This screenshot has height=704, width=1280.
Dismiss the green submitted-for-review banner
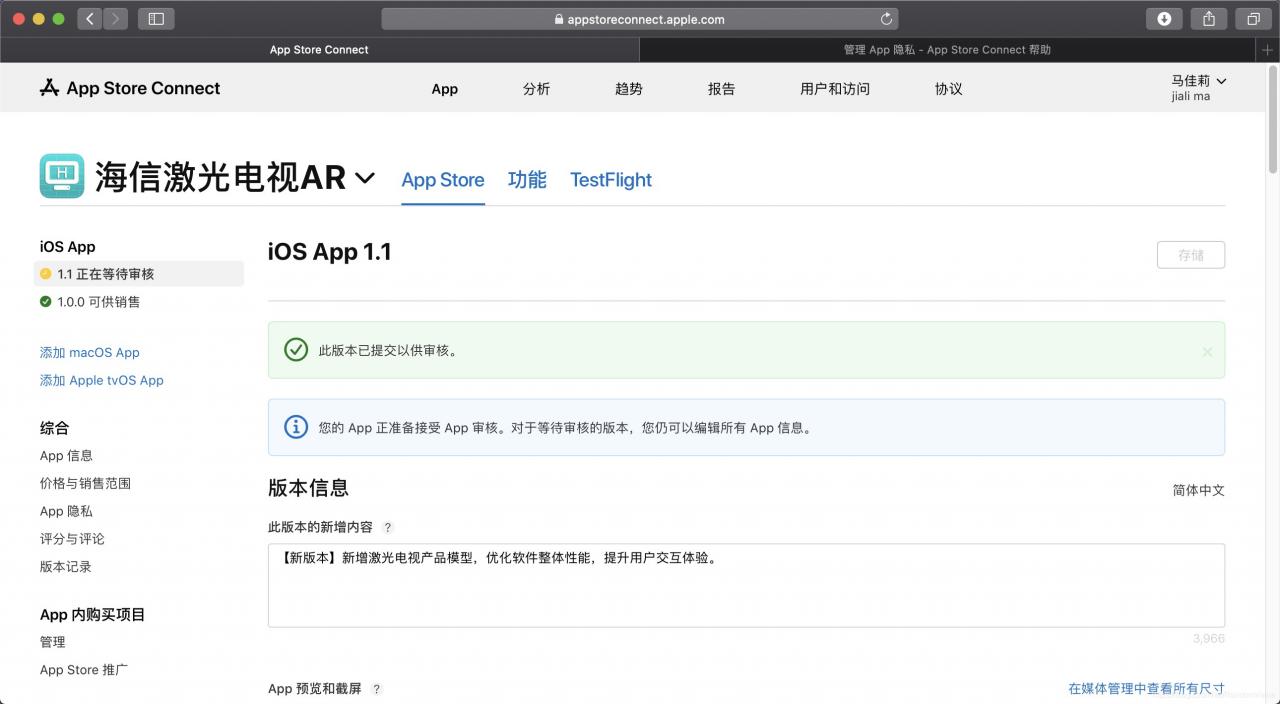(x=1207, y=351)
